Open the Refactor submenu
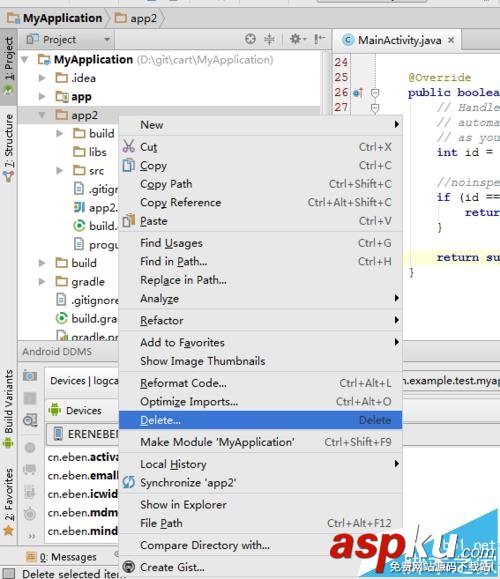This screenshot has width=500, height=579. [x=260, y=320]
